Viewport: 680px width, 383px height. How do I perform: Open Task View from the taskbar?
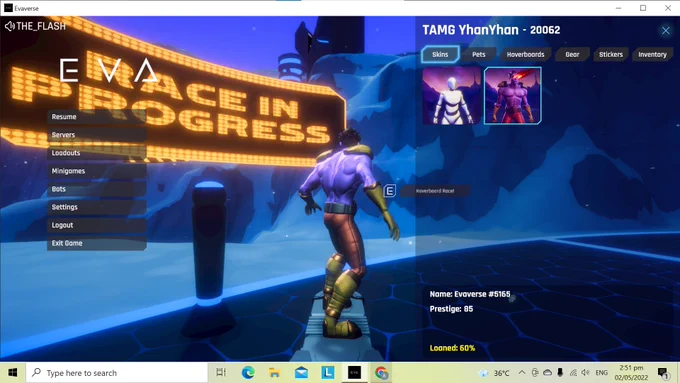click(x=221, y=373)
